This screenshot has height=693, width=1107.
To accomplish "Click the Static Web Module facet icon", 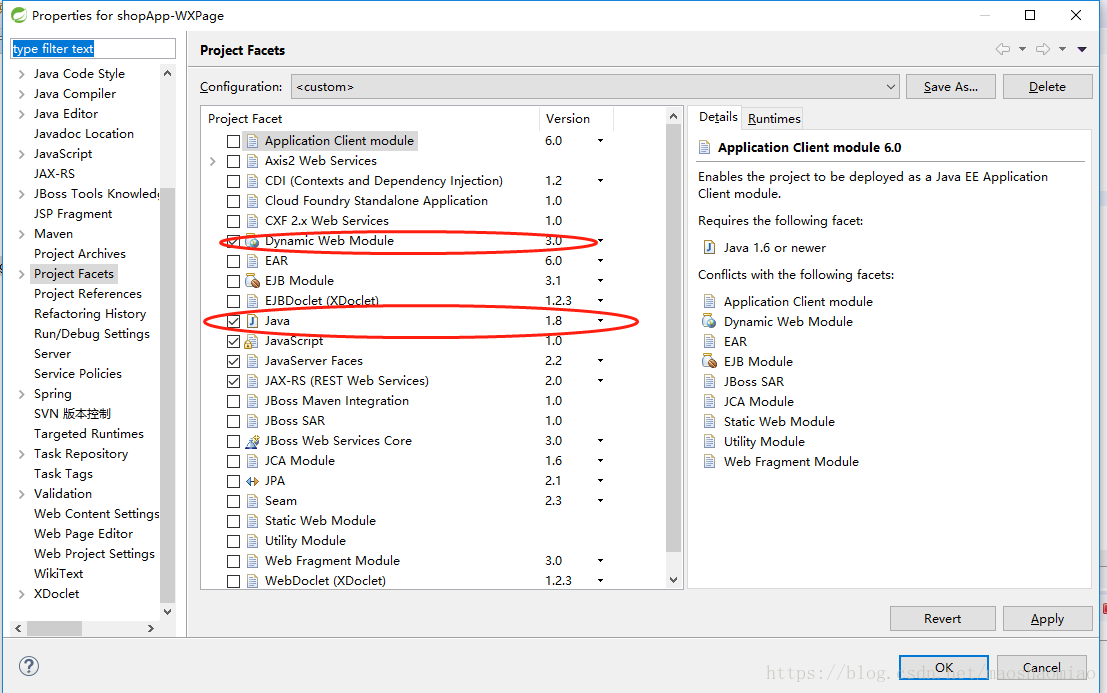I will [x=252, y=521].
